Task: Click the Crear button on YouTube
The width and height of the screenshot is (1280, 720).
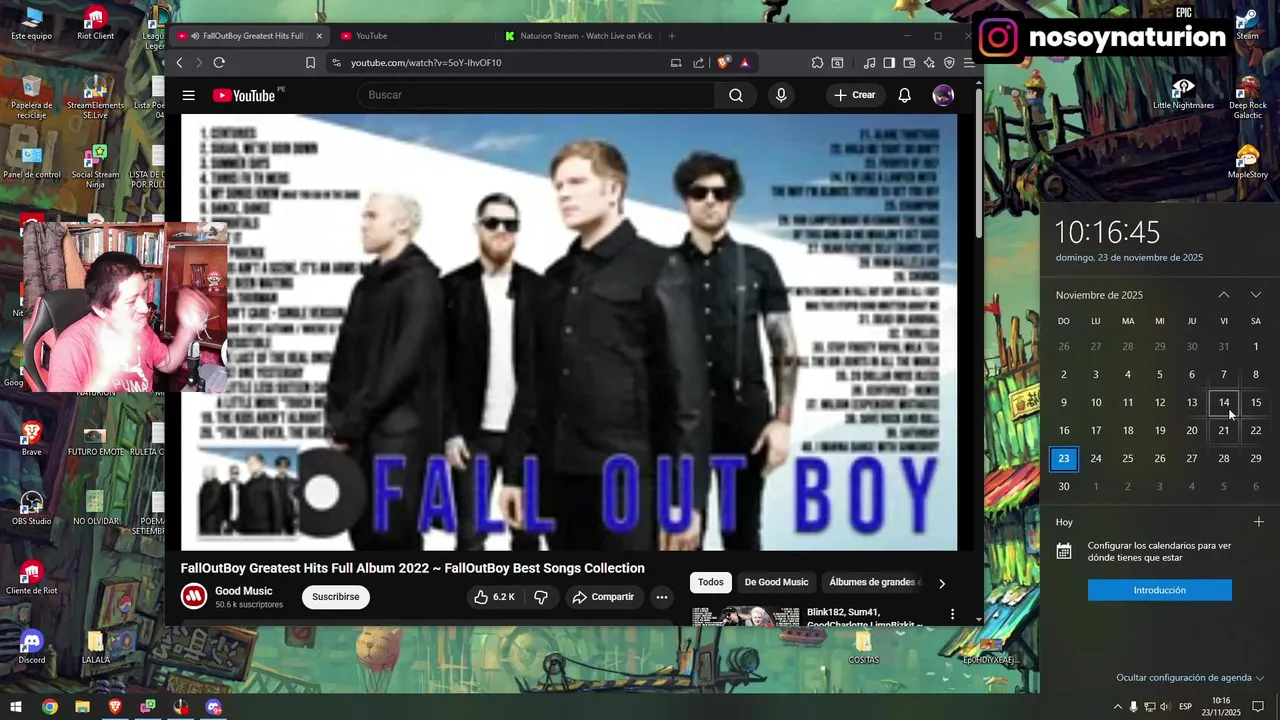Action: point(855,95)
